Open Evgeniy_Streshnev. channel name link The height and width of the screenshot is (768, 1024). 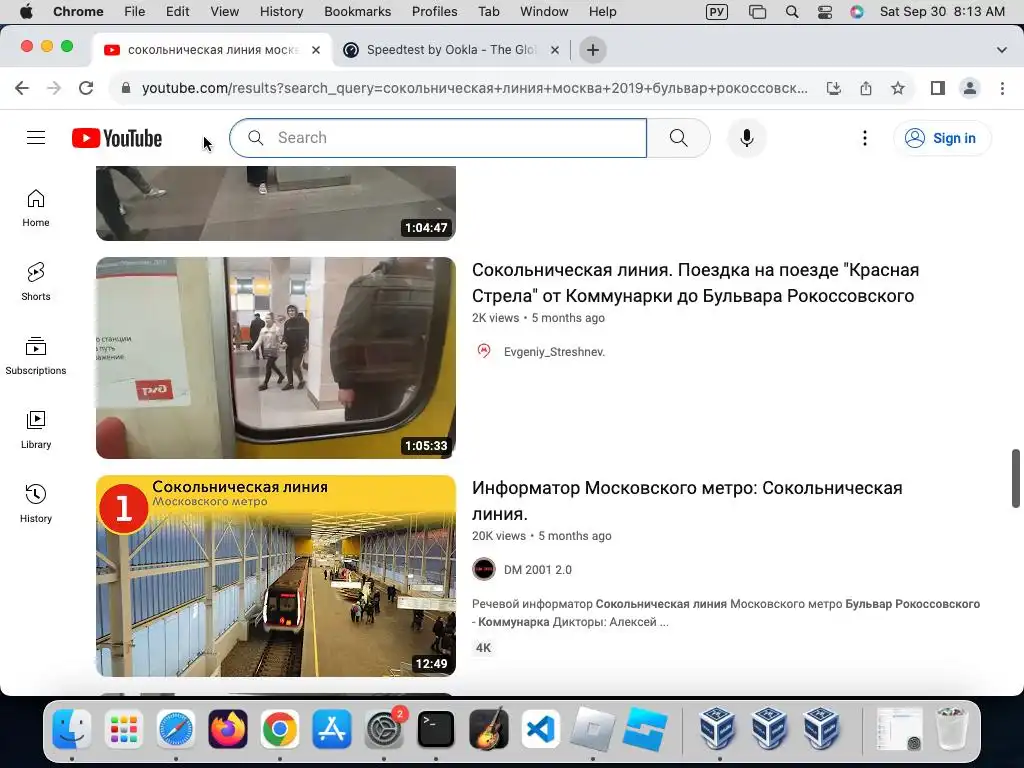tap(554, 352)
